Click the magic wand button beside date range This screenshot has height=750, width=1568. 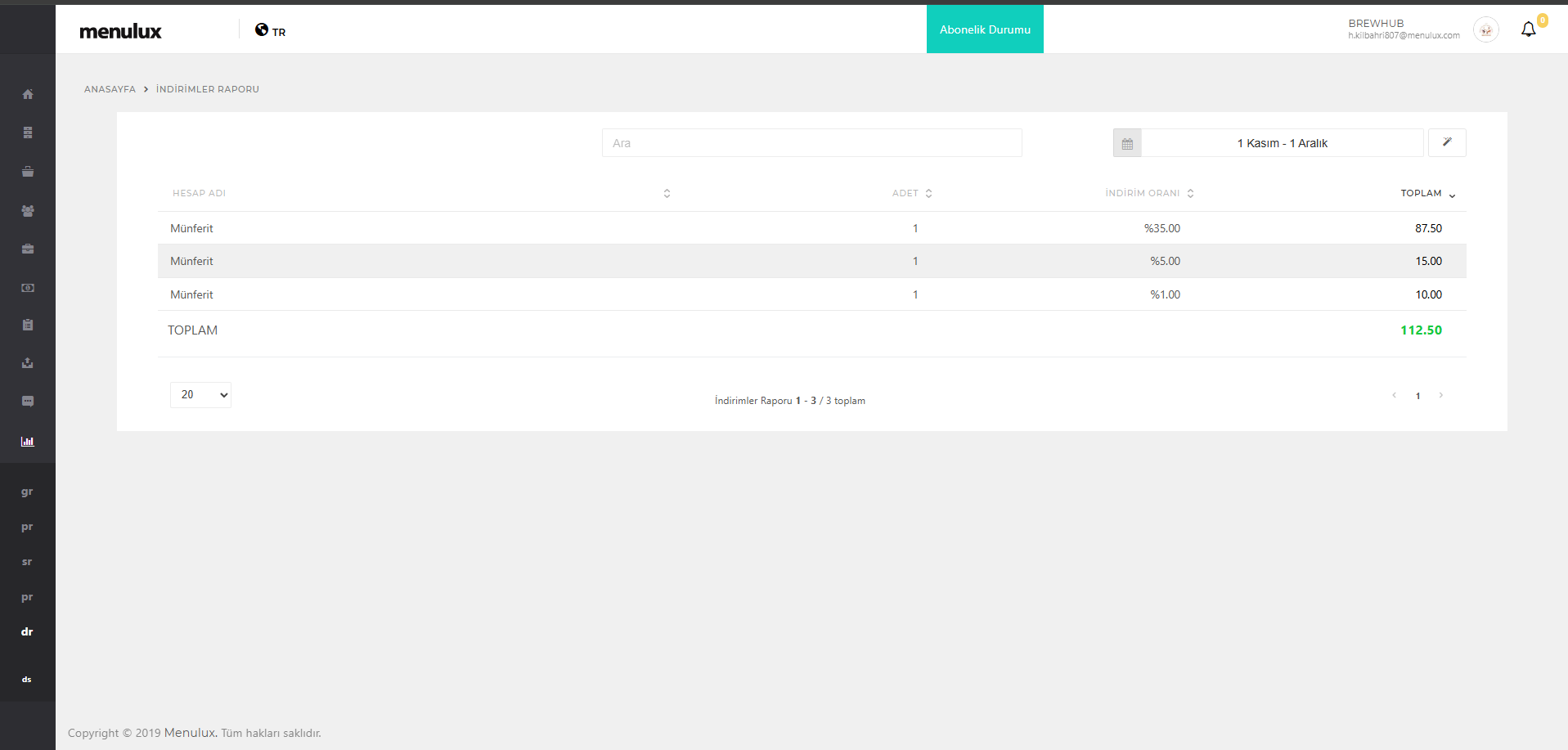[x=1446, y=143]
